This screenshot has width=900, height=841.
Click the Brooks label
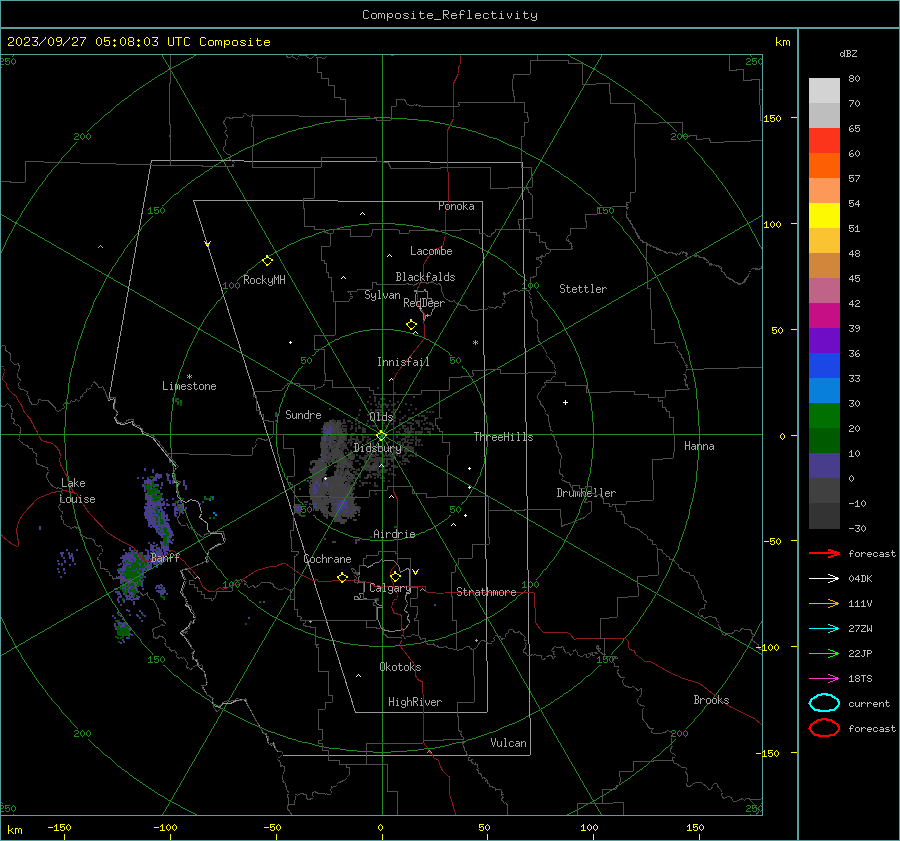[711, 700]
